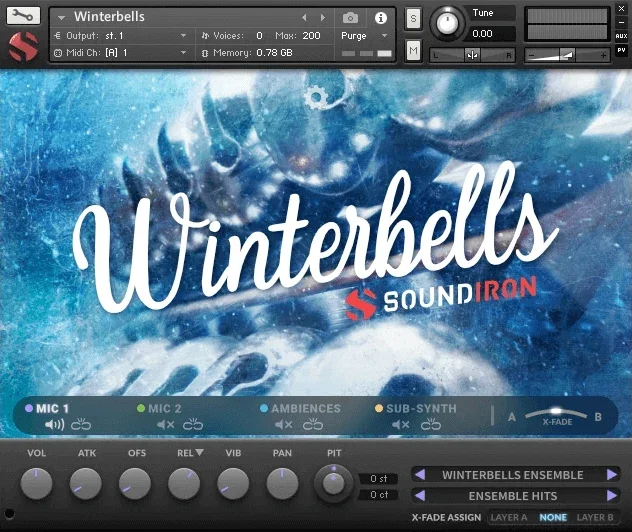The height and width of the screenshot is (532, 632).
Task: Open the wrench edit tool
Action: 23,16
